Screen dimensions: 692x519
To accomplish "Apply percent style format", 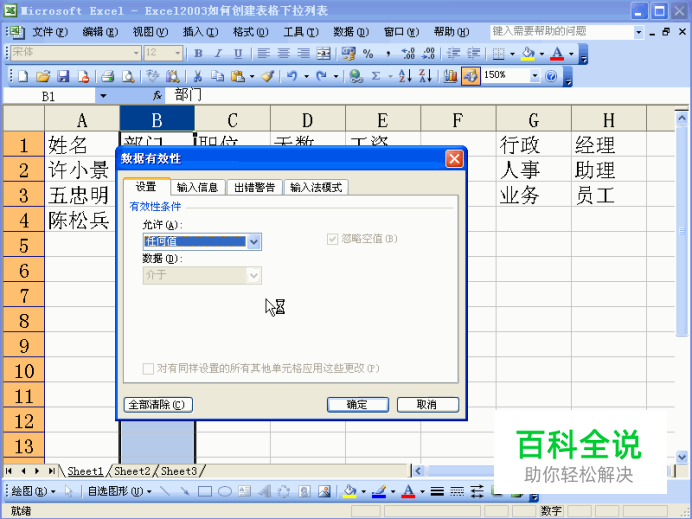I will point(368,53).
